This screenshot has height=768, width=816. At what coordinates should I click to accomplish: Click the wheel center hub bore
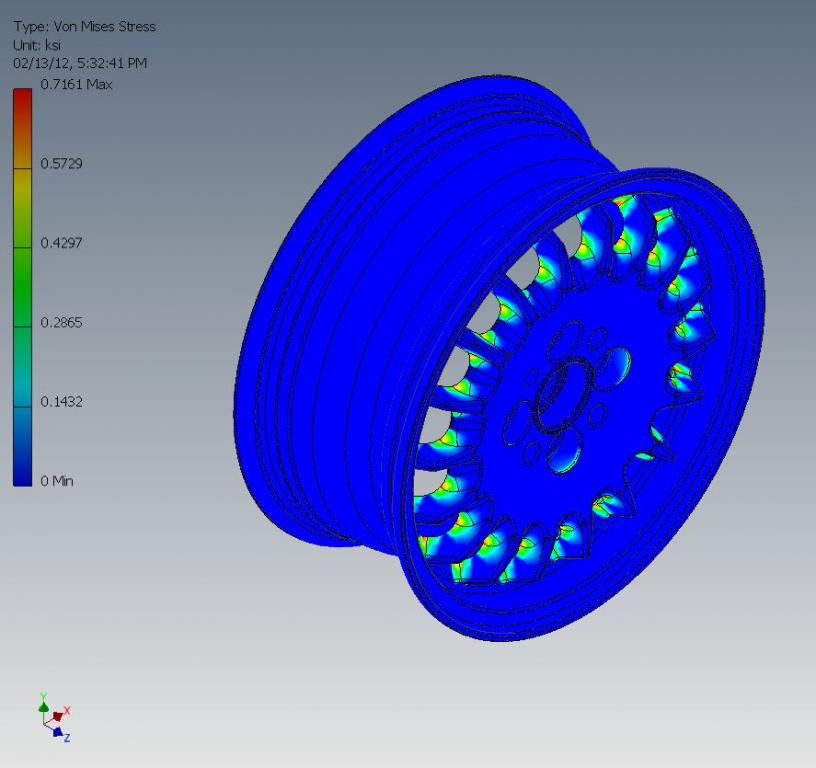562,394
